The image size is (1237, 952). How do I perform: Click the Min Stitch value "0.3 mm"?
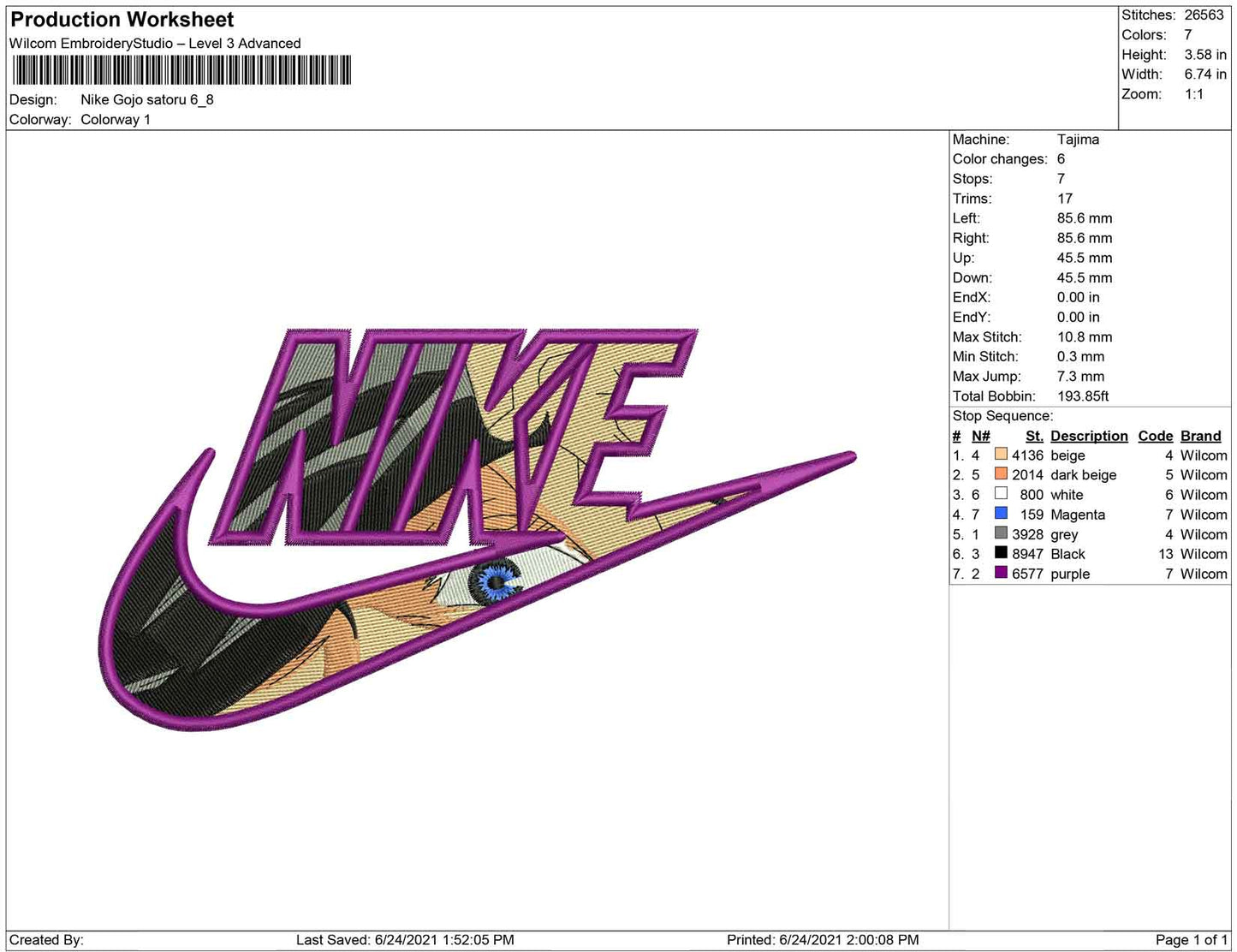click(1080, 356)
